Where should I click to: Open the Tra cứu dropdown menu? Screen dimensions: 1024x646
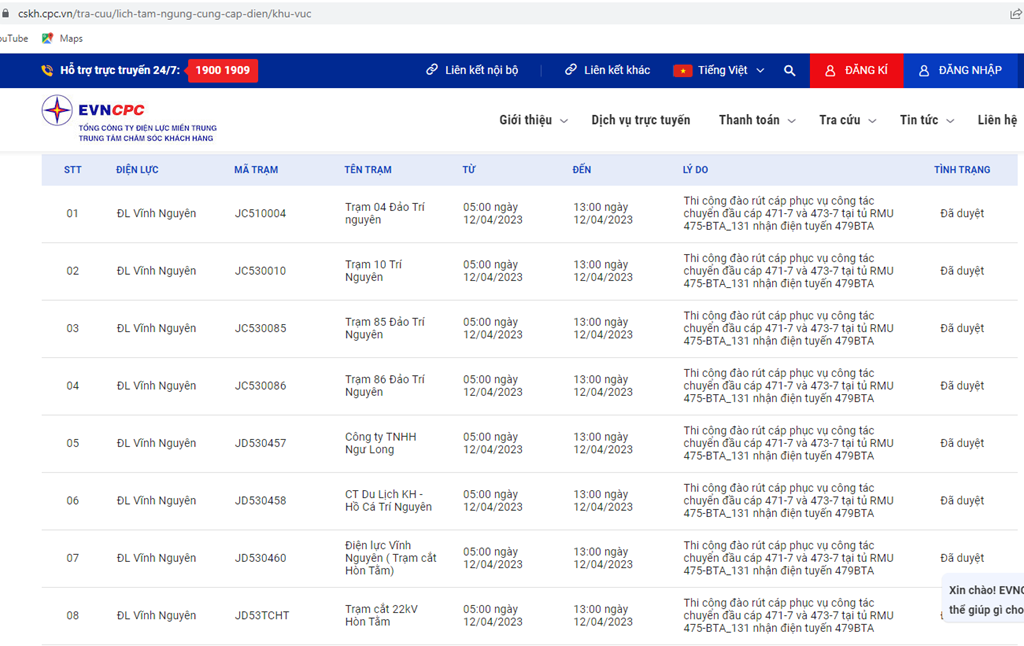click(847, 120)
